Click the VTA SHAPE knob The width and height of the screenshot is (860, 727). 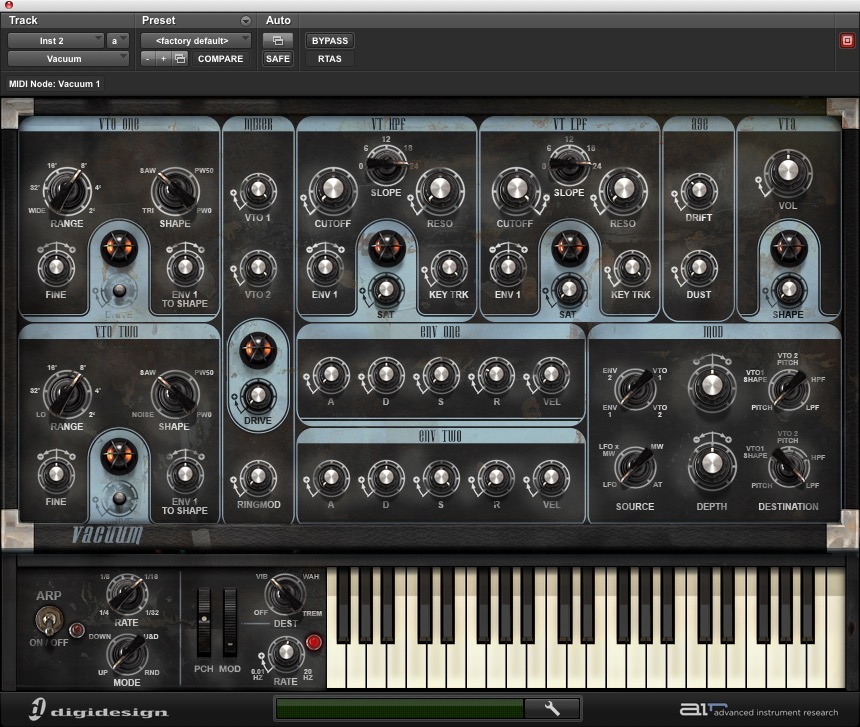[x=788, y=289]
